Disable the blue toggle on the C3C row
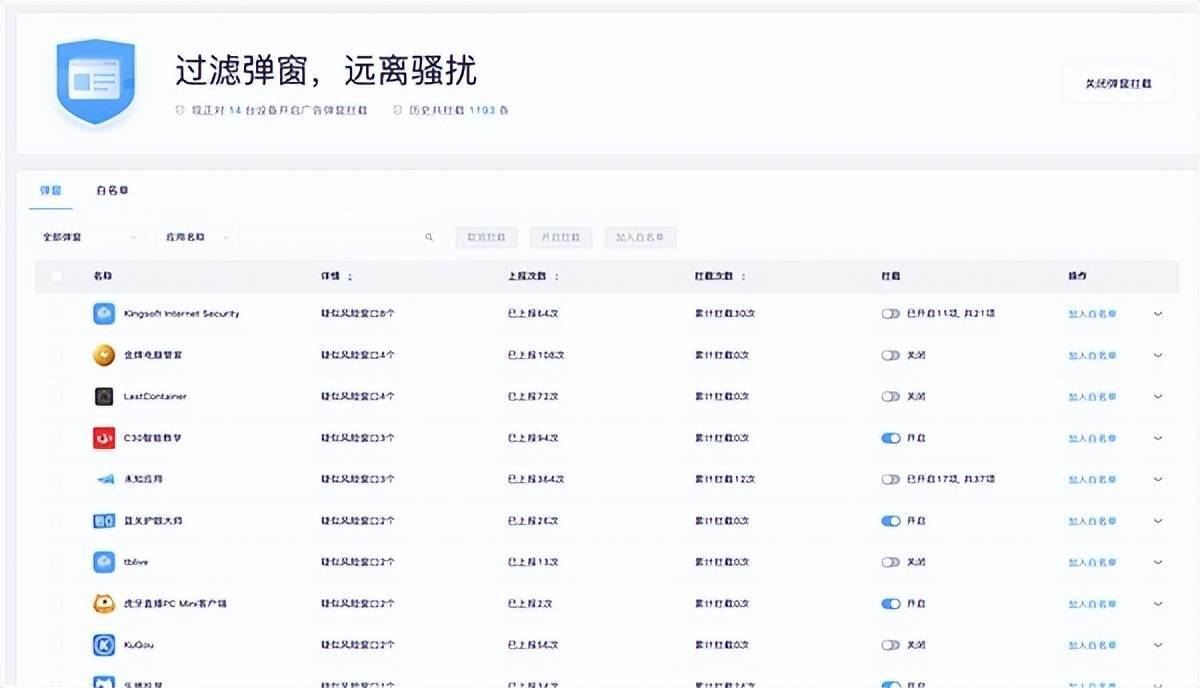Viewport: 1200px width, 688px height. coord(890,437)
